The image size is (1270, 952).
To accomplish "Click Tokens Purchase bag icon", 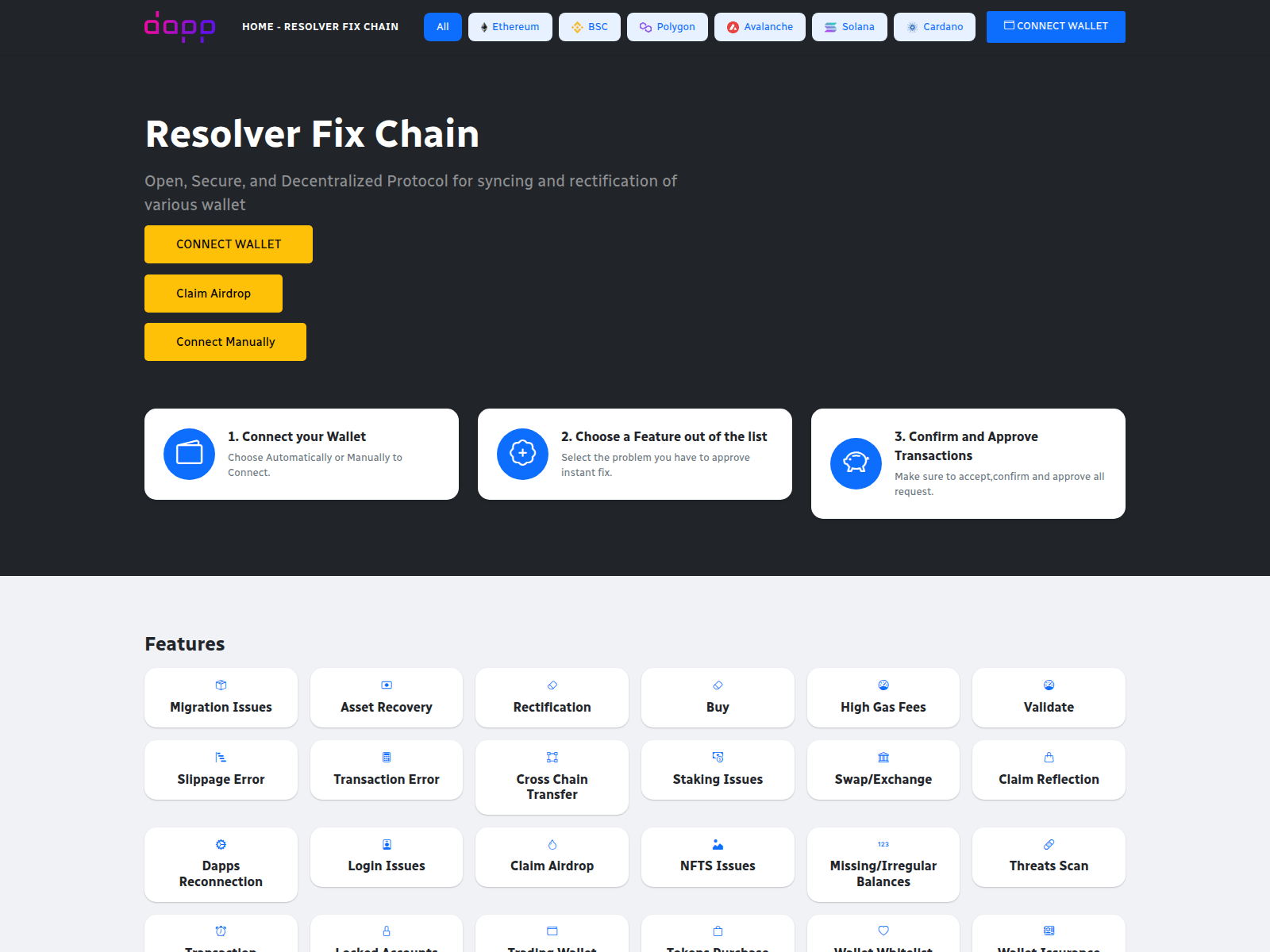I will point(718,931).
